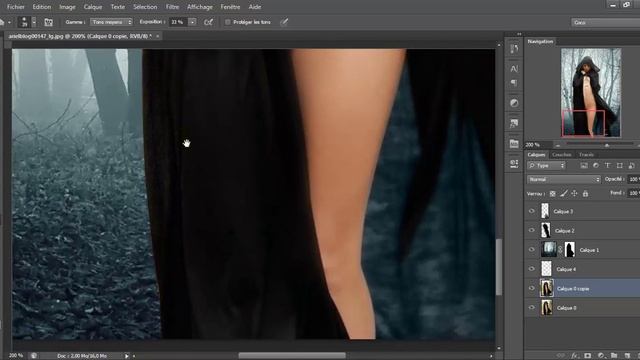This screenshot has height=360, width=640.
Task: Open the Fenêtre menu
Action: [x=230, y=7]
